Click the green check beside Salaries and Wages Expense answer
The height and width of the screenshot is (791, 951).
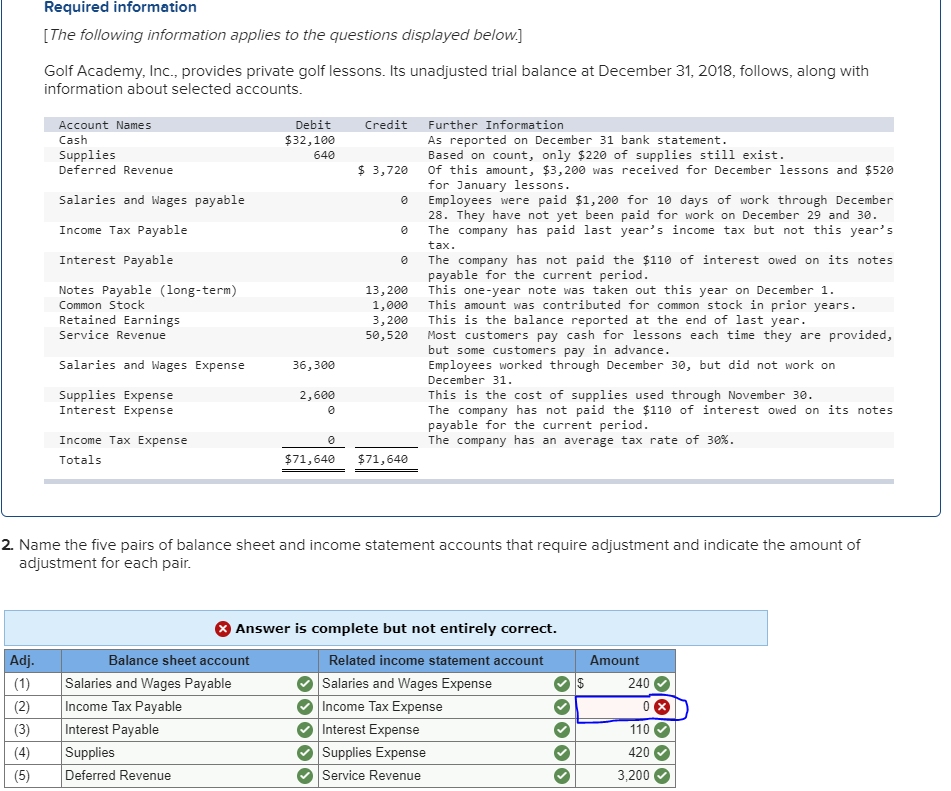[x=562, y=684]
